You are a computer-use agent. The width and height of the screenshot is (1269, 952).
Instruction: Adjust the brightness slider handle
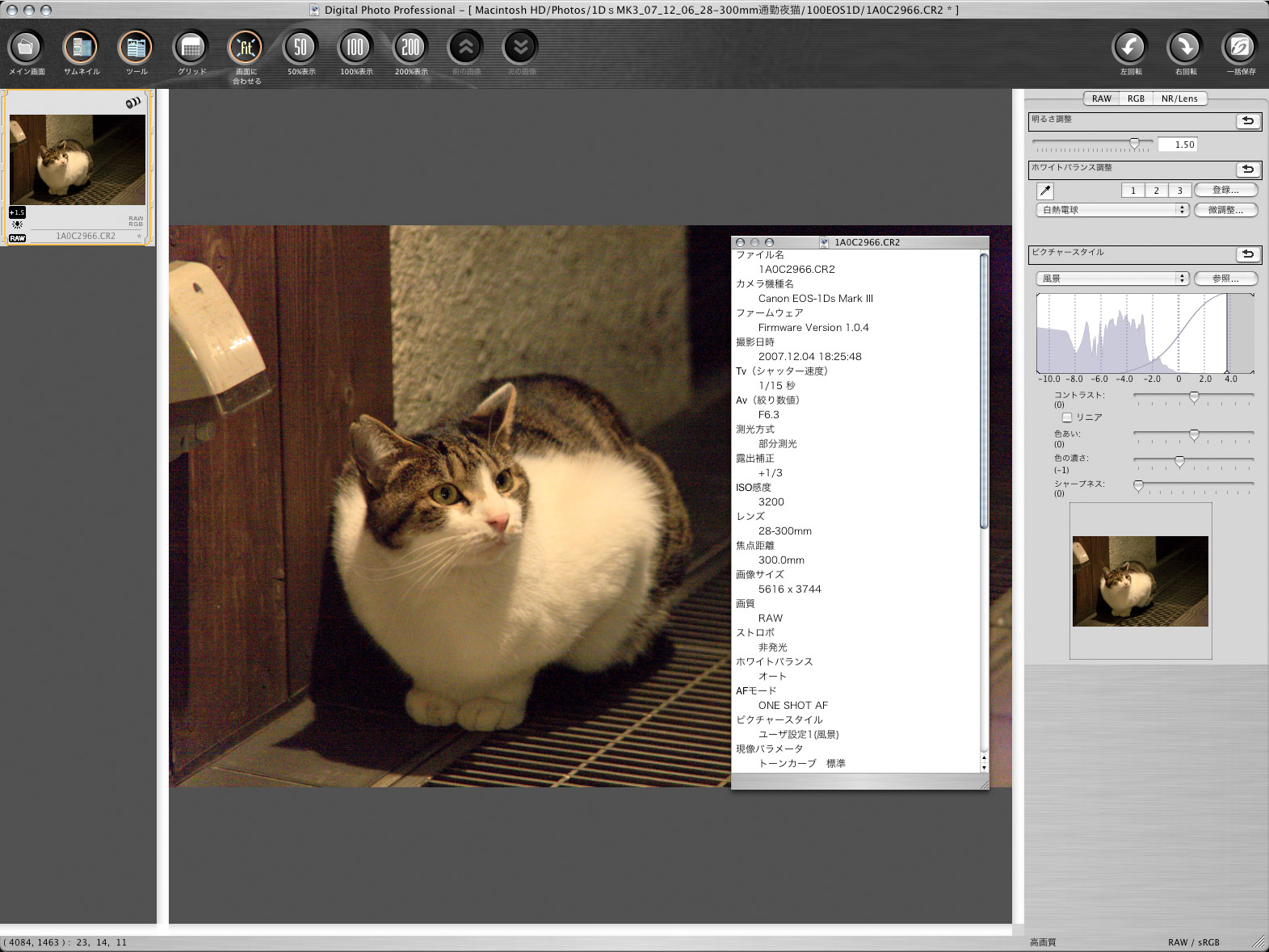coord(1134,144)
